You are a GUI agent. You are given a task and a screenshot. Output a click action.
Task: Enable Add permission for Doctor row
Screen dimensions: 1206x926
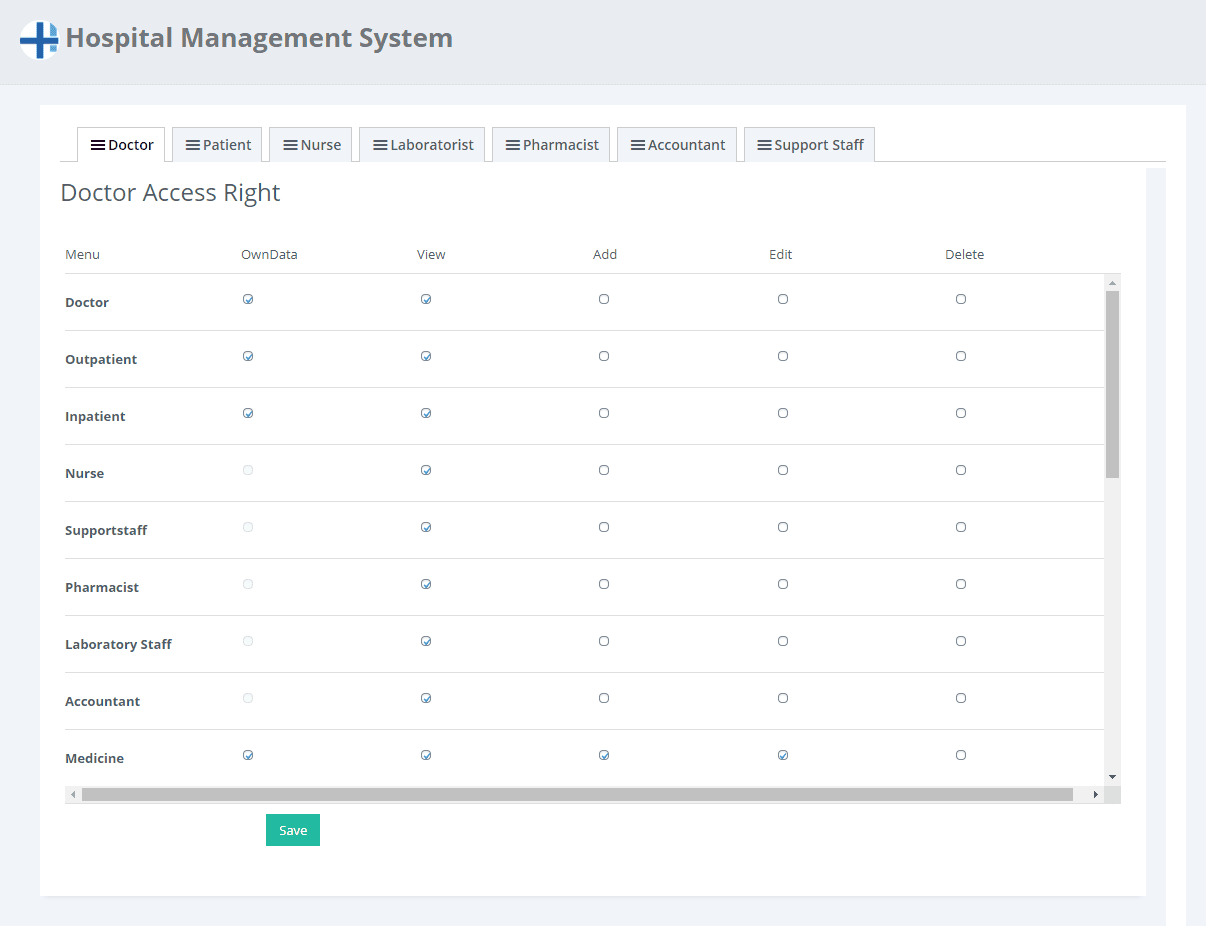(x=604, y=299)
